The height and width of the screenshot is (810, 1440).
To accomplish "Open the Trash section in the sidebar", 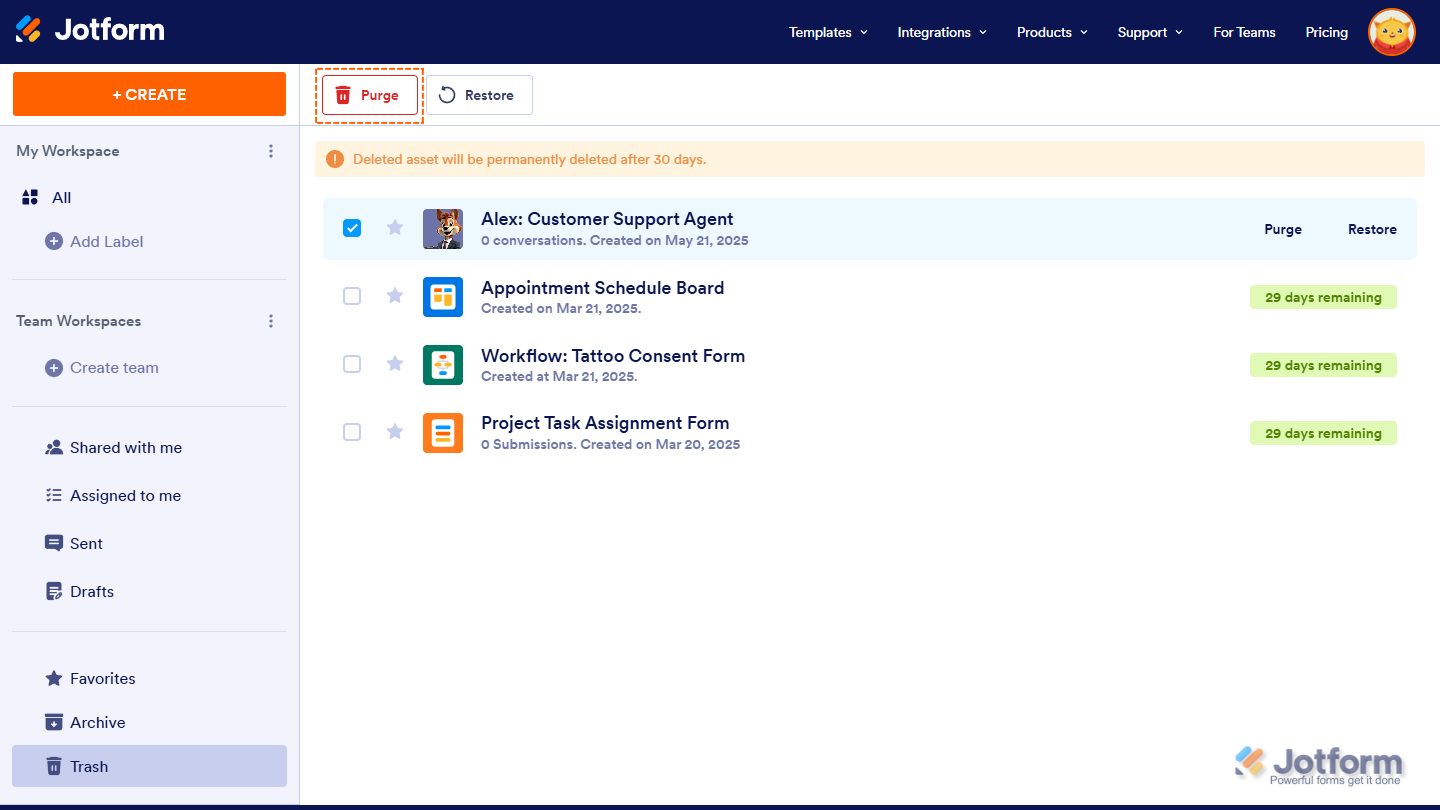I will pos(88,766).
